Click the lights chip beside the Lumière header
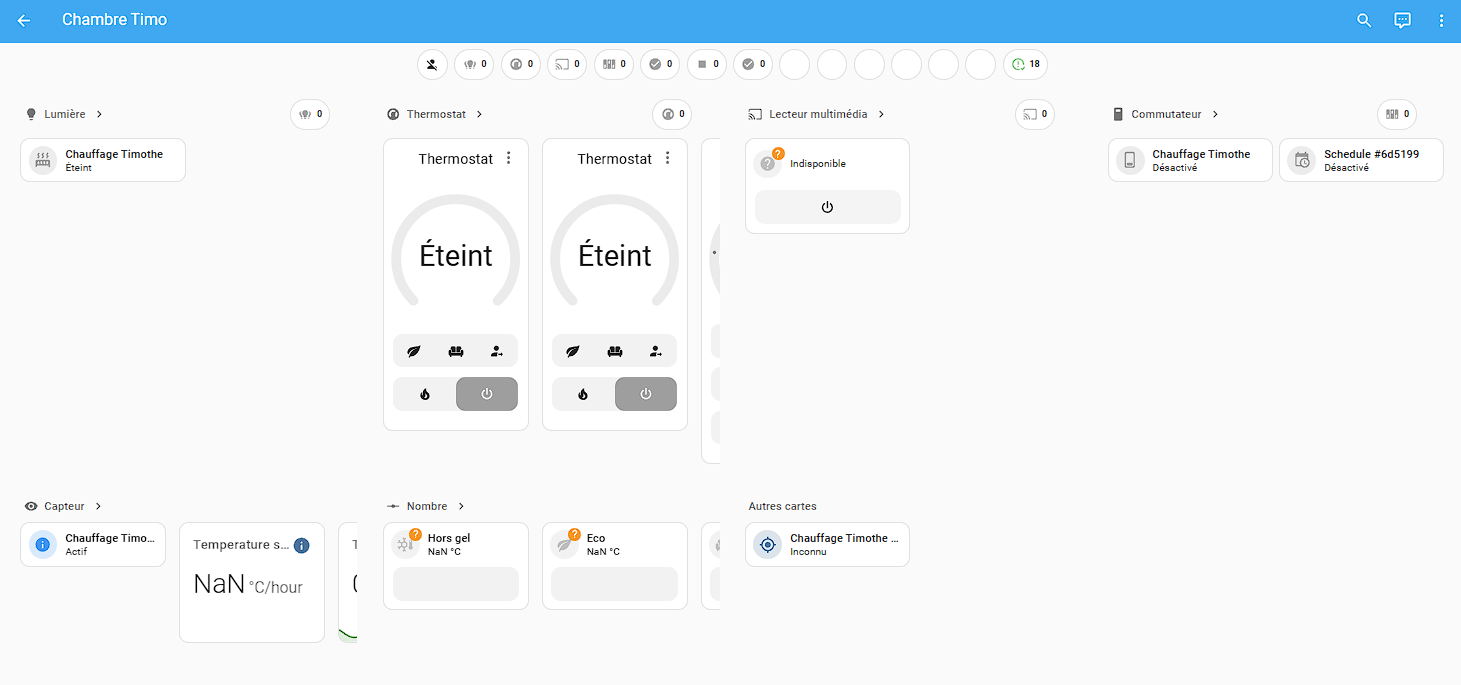The height and width of the screenshot is (685, 1461). [x=310, y=114]
